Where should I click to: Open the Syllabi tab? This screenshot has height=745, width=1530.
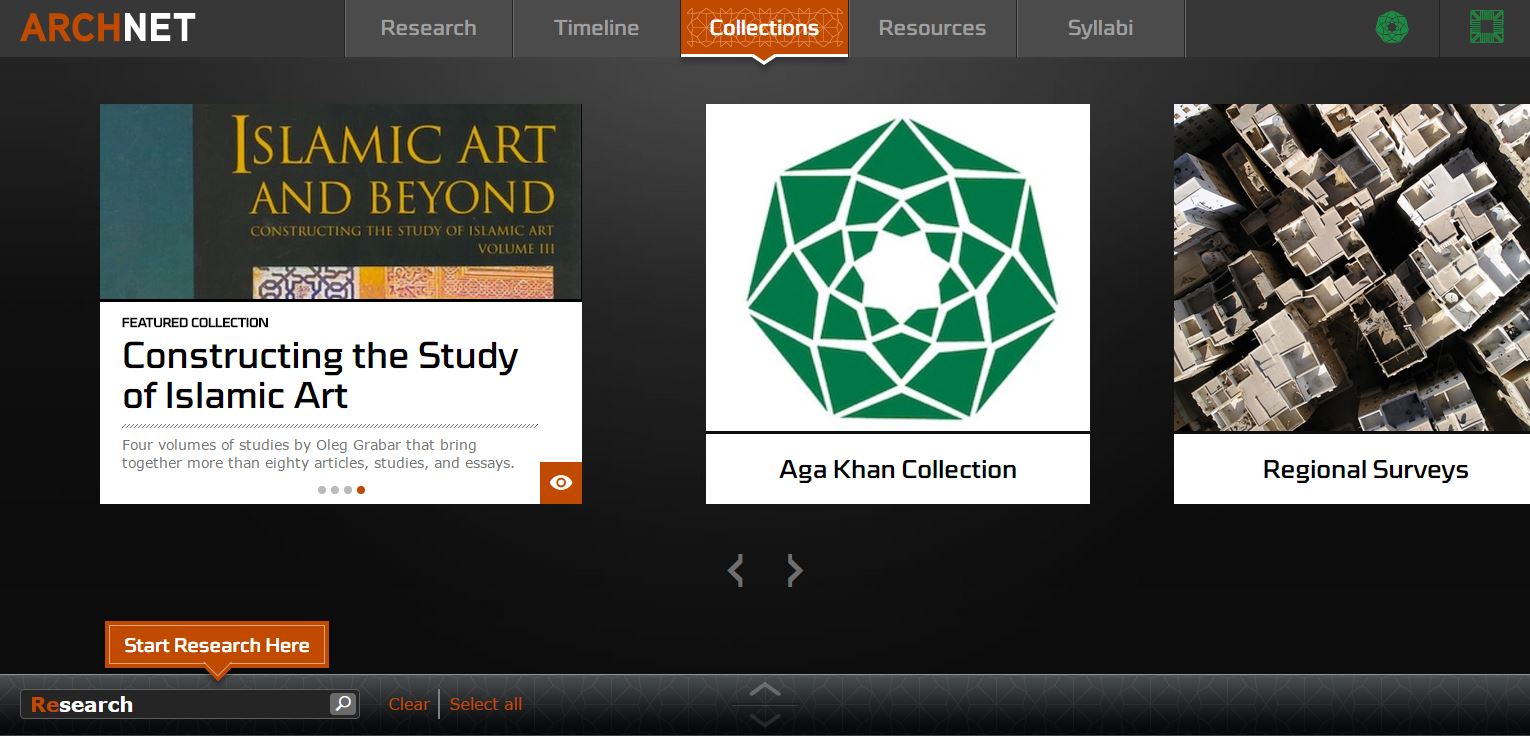tap(1100, 28)
